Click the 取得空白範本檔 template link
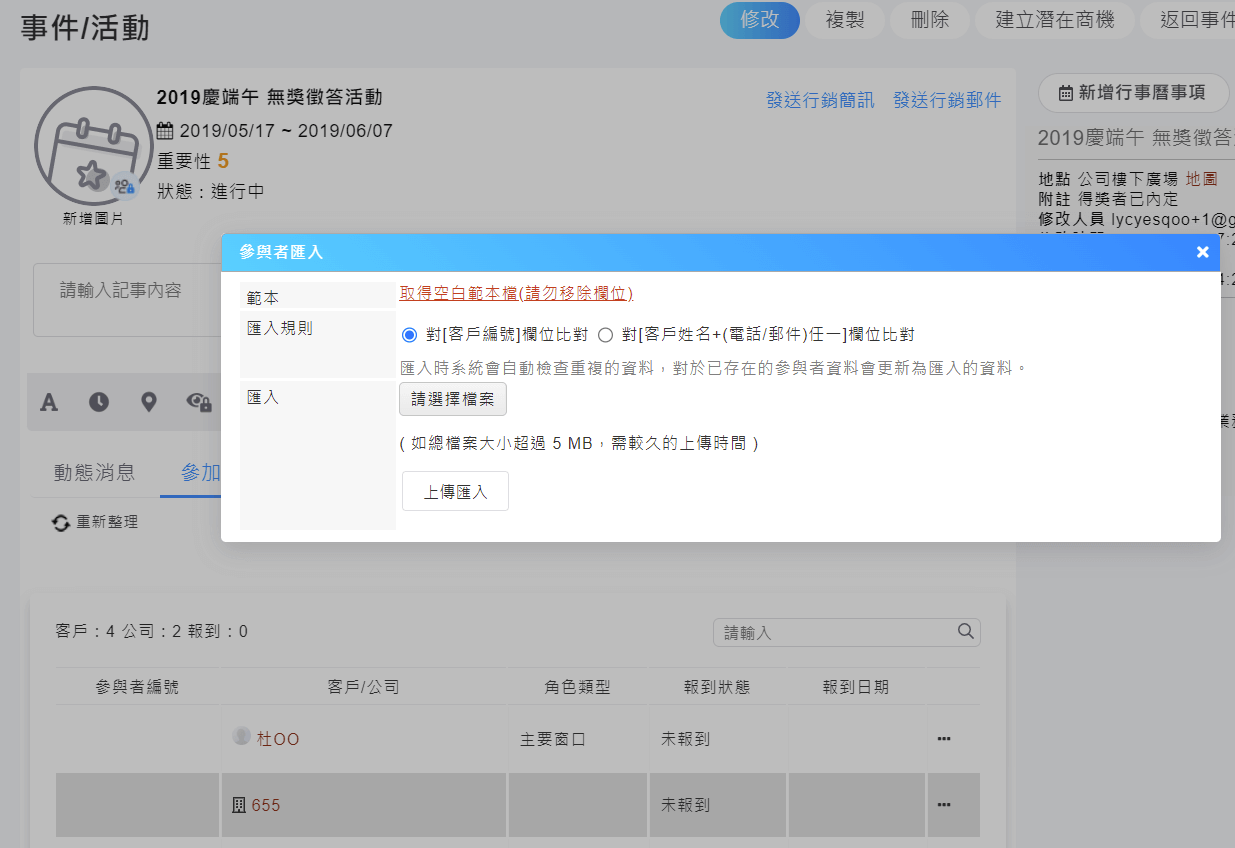This screenshot has width=1235, height=848. tap(516, 293)
